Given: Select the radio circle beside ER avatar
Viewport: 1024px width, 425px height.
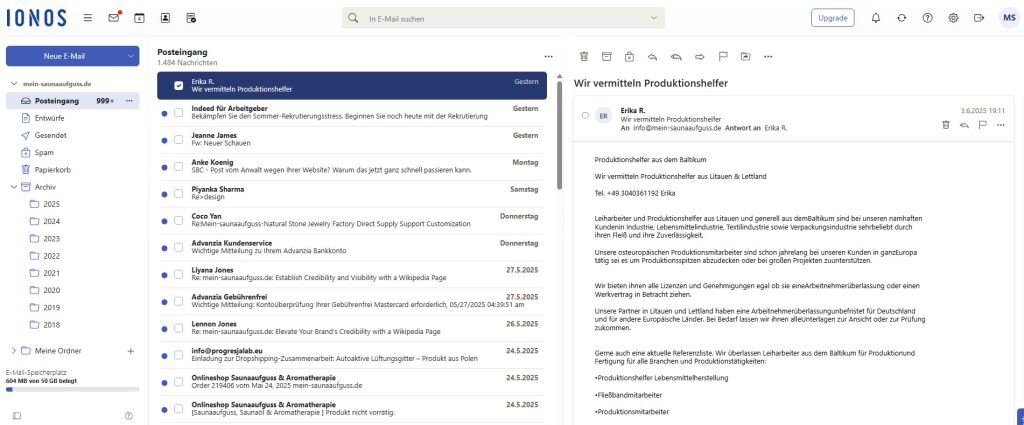Looking at the screenshot, I should (585, 116).
